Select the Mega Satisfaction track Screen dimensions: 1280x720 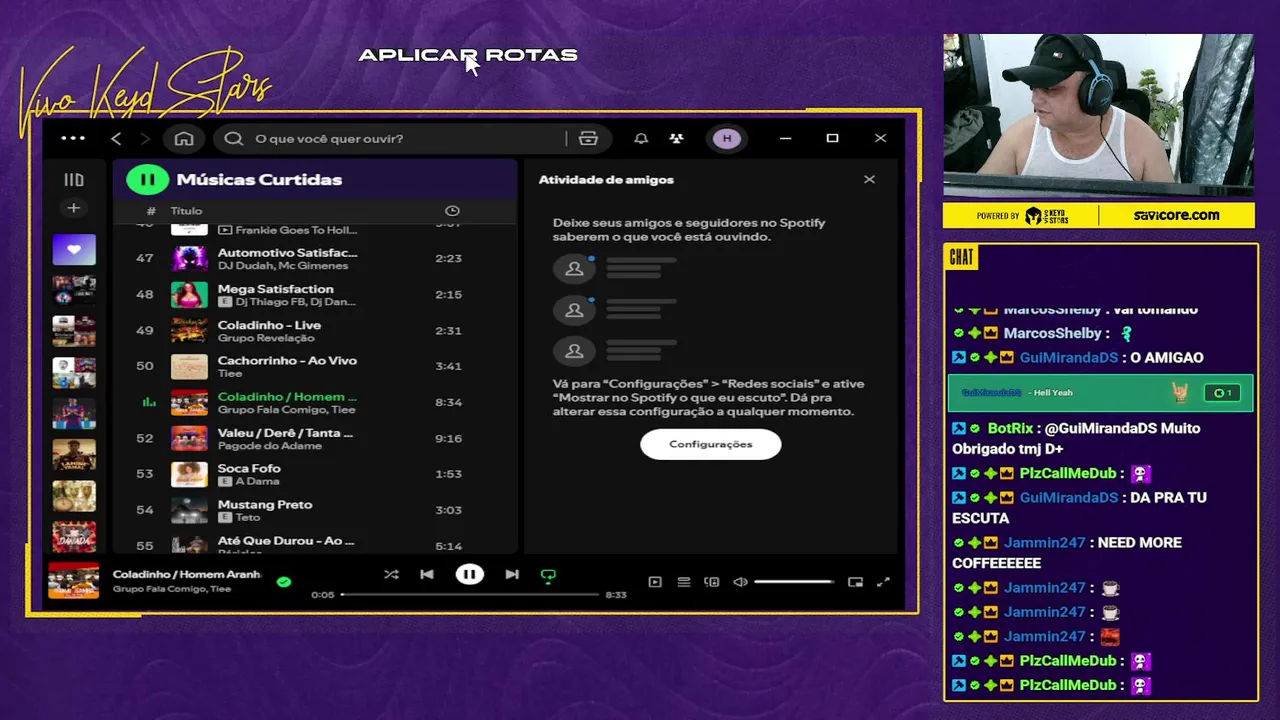tap(315, 294)
